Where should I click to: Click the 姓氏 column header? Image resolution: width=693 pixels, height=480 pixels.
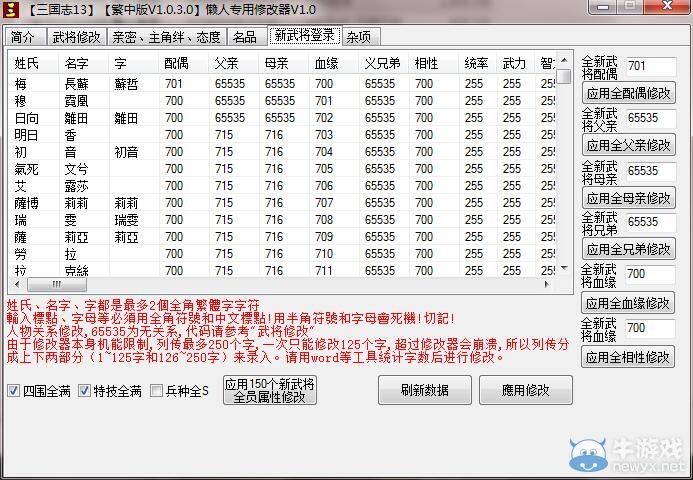tap(34, 63)
